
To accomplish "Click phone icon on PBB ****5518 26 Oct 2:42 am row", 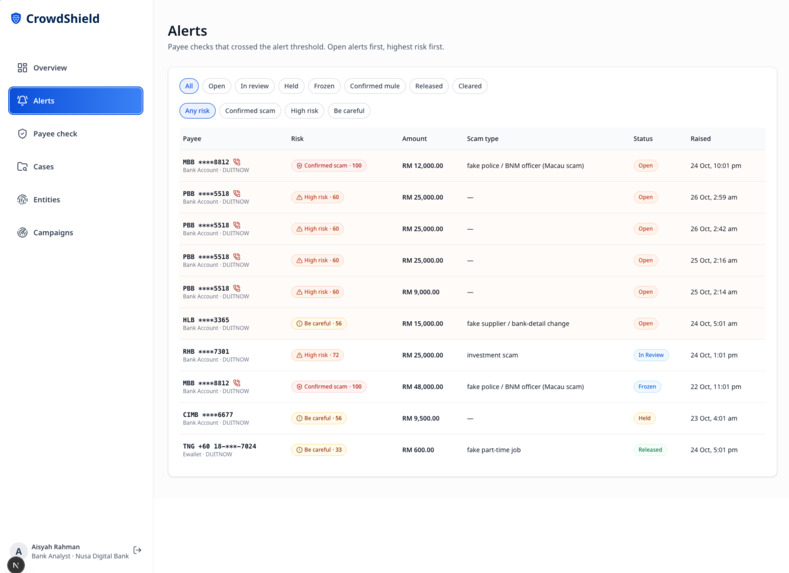I will (236, 225).
